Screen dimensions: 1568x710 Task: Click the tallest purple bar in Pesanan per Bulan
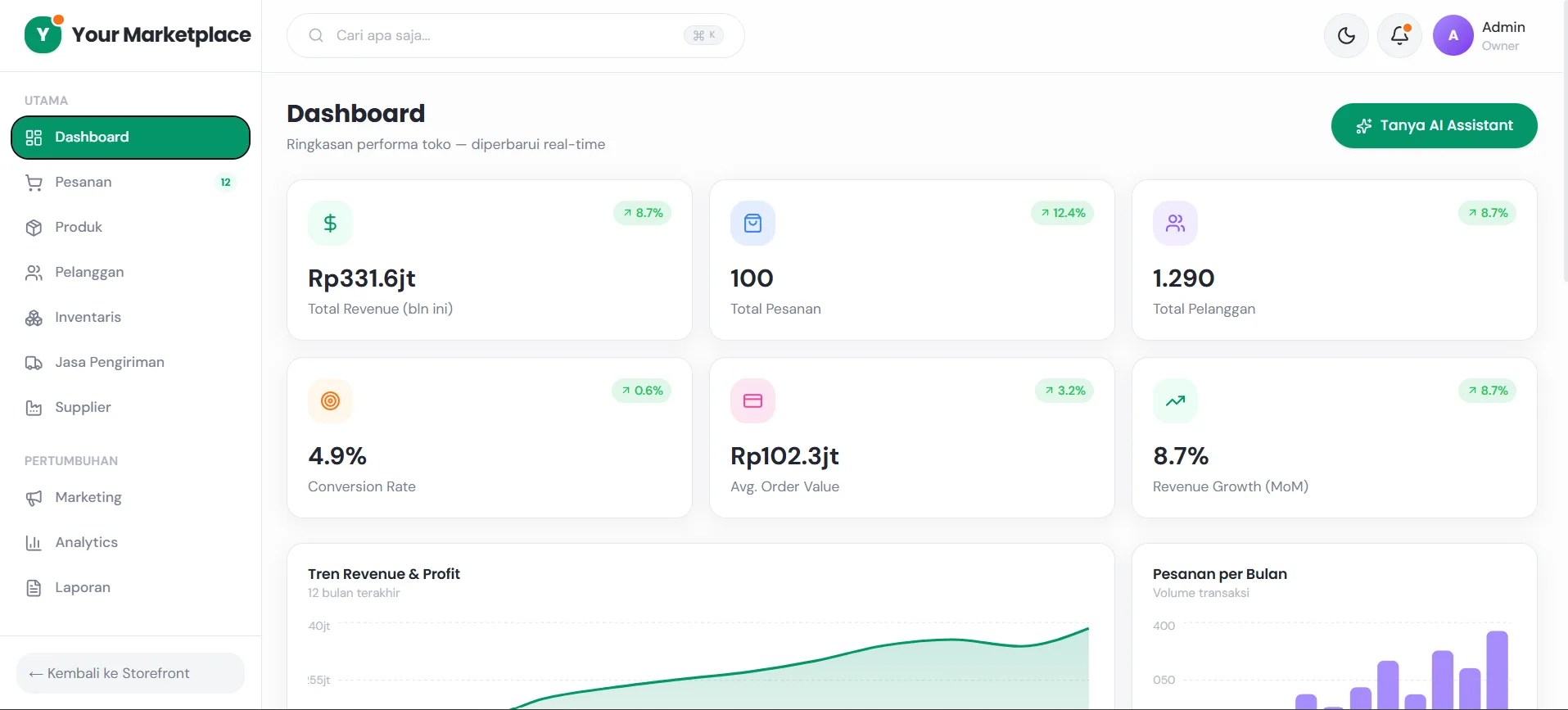tap(1498, 670)
